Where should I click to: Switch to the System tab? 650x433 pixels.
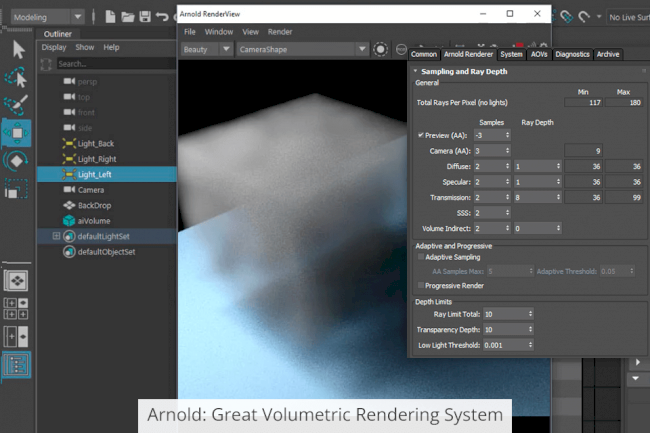[511, 54]
